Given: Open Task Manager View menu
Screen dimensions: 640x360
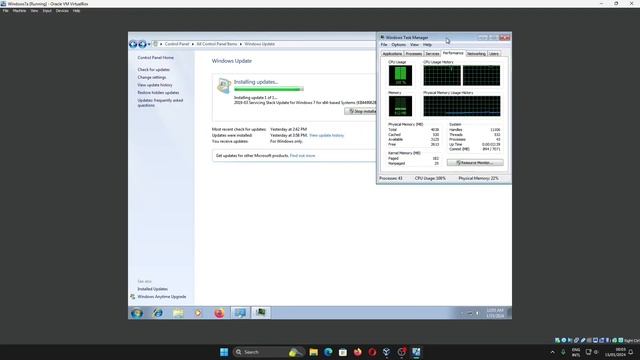Looking at the screenshot, I should (414, 45).
